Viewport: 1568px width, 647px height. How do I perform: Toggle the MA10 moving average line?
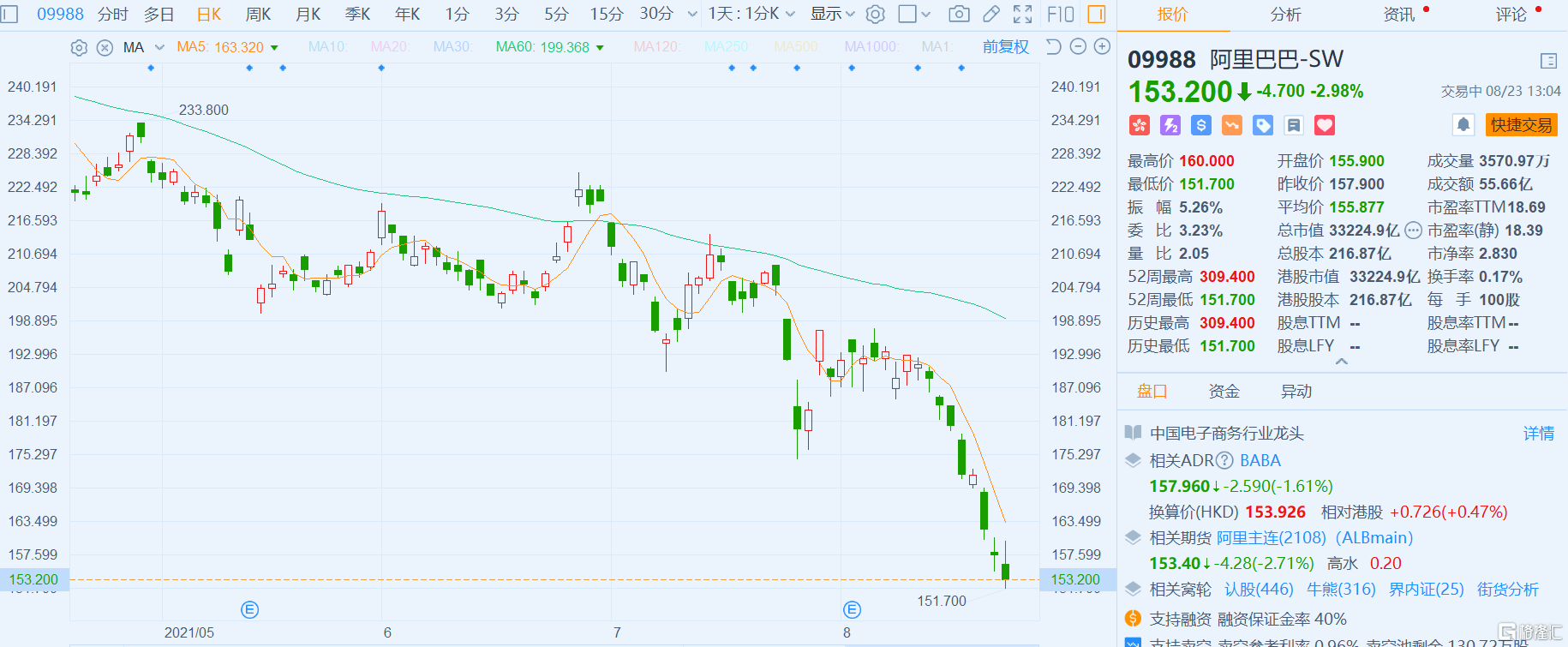point(326,47)
